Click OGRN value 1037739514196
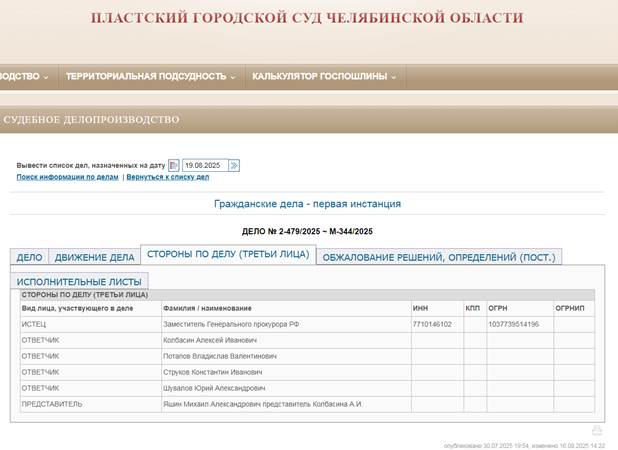This screenshot has width=618, height=450. click(513, 324)
